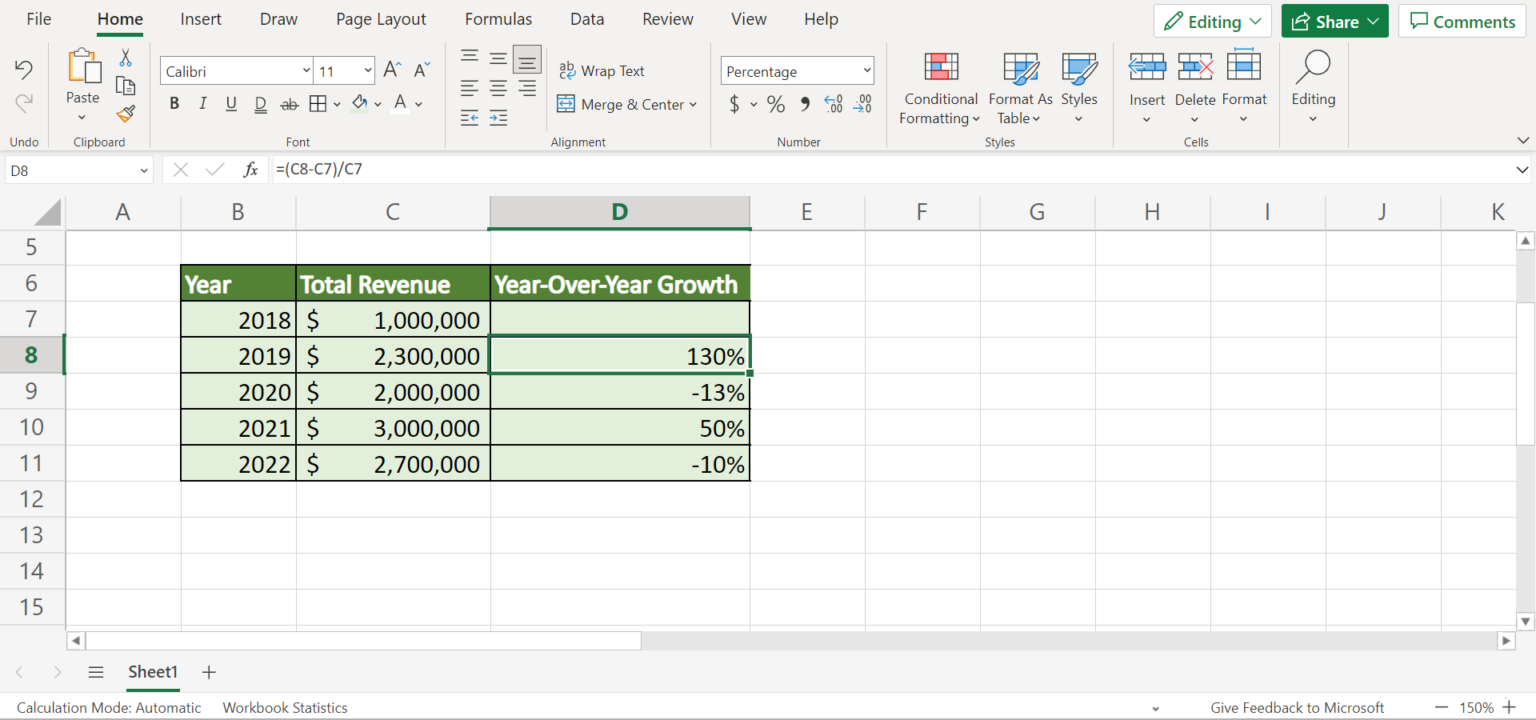Viewport: 1536px width, 720px height.
Task: Open the font name dropdown
Action: coord(308,70)
